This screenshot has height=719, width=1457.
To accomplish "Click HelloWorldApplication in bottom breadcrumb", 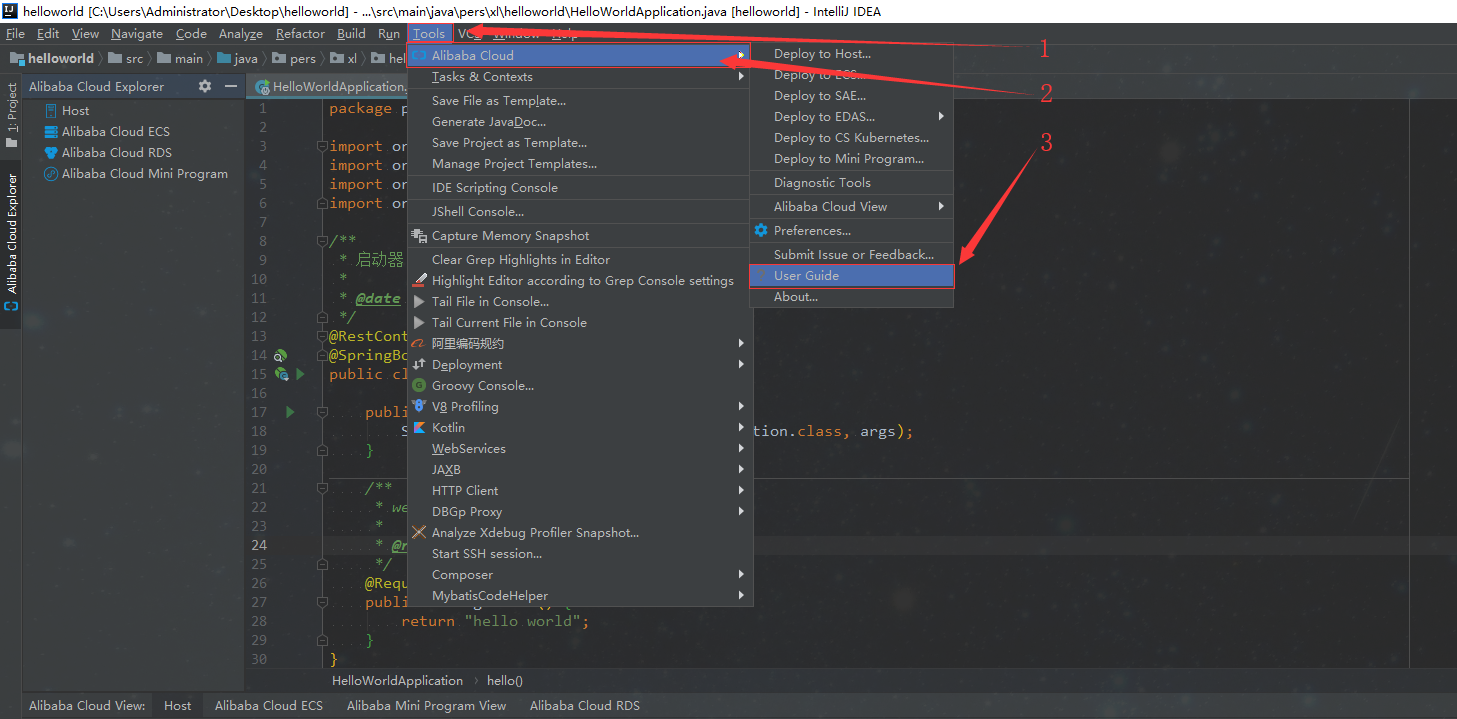I will [397, 680].
